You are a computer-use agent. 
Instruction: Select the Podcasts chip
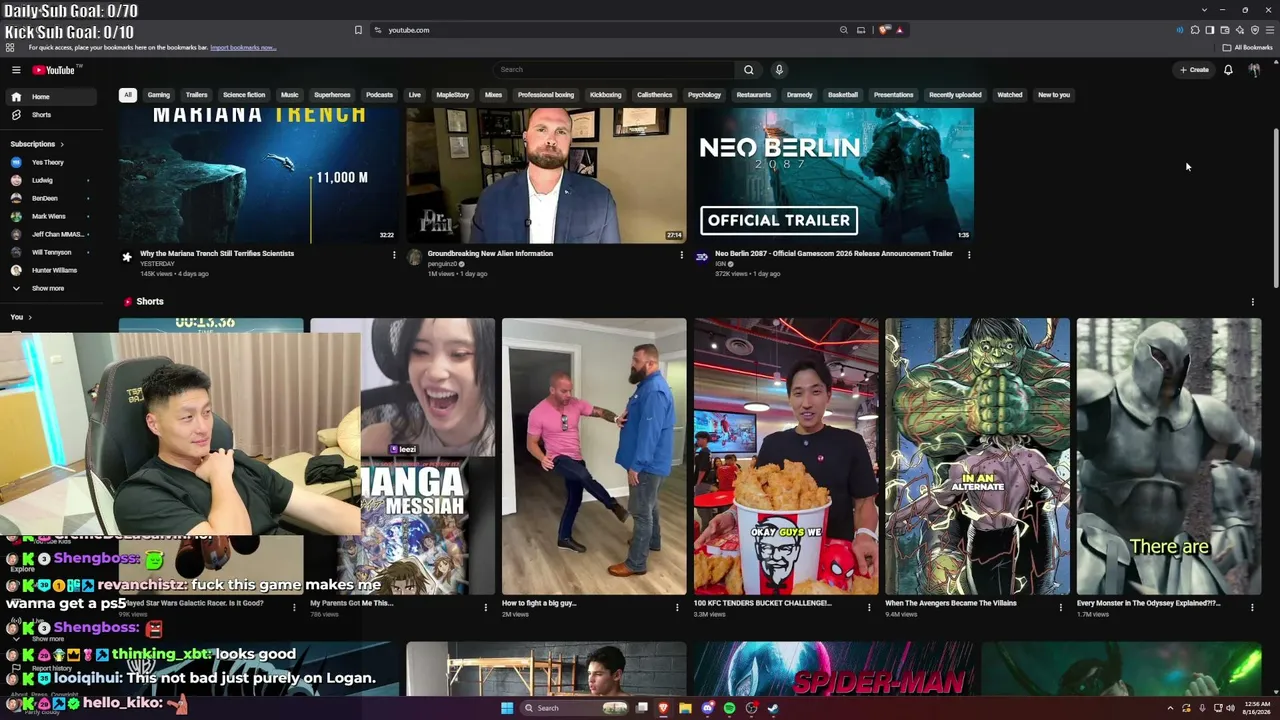379,95
